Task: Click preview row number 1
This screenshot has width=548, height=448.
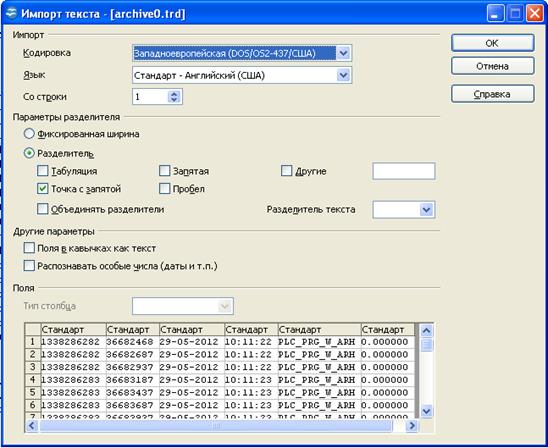Action: [33, 342]
